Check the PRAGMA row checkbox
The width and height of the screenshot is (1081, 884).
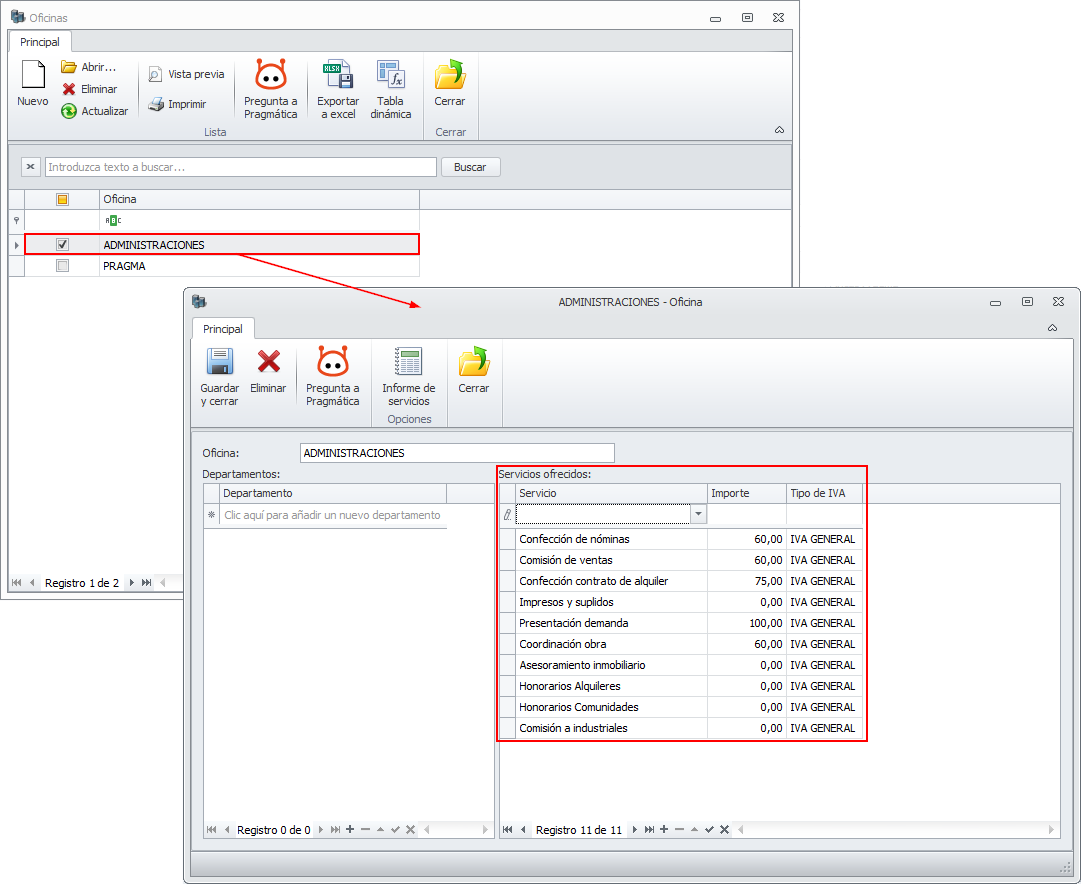click(x=62, y=265)
